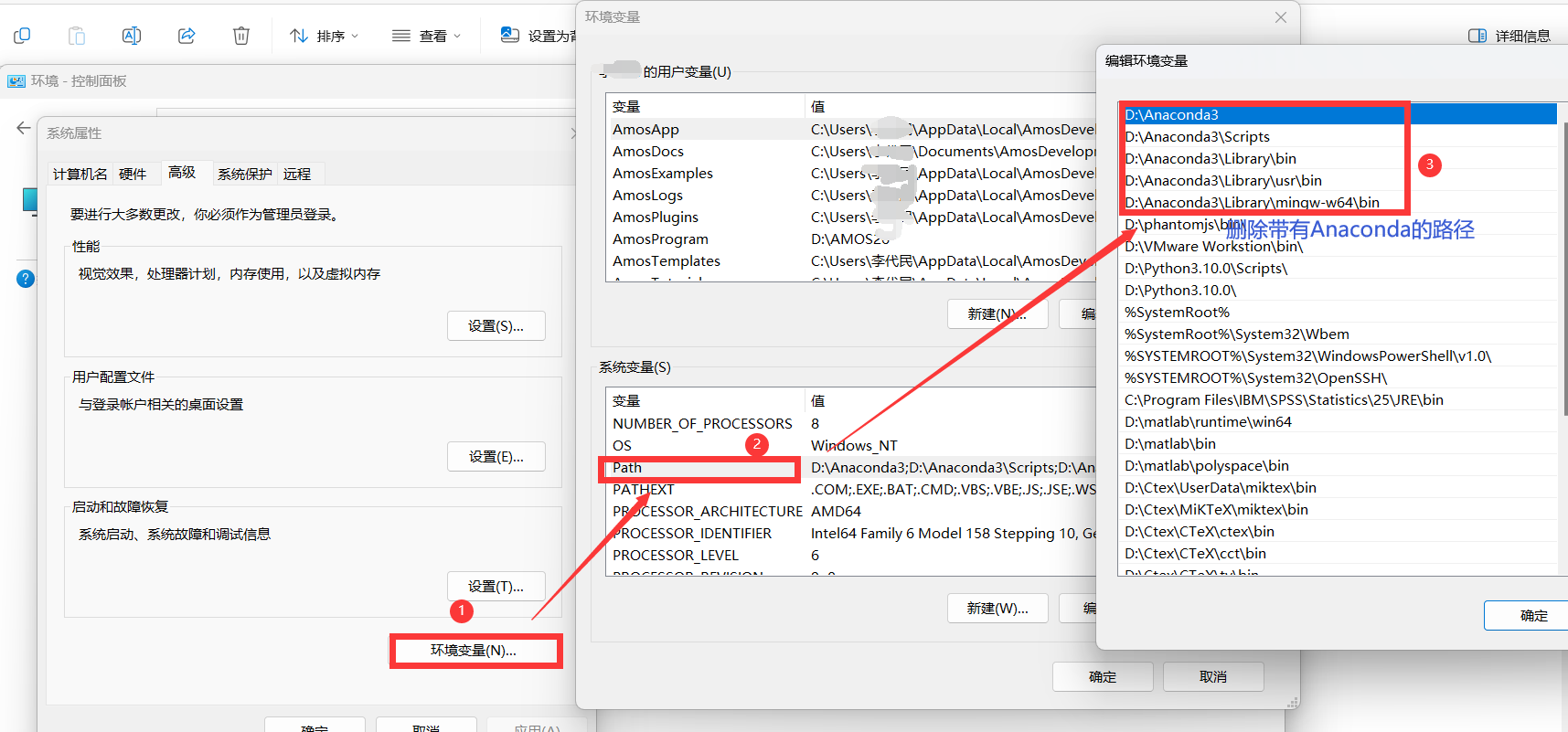Select PROCESSOR_IDENTIFIER variable row

tap(851, 534)
